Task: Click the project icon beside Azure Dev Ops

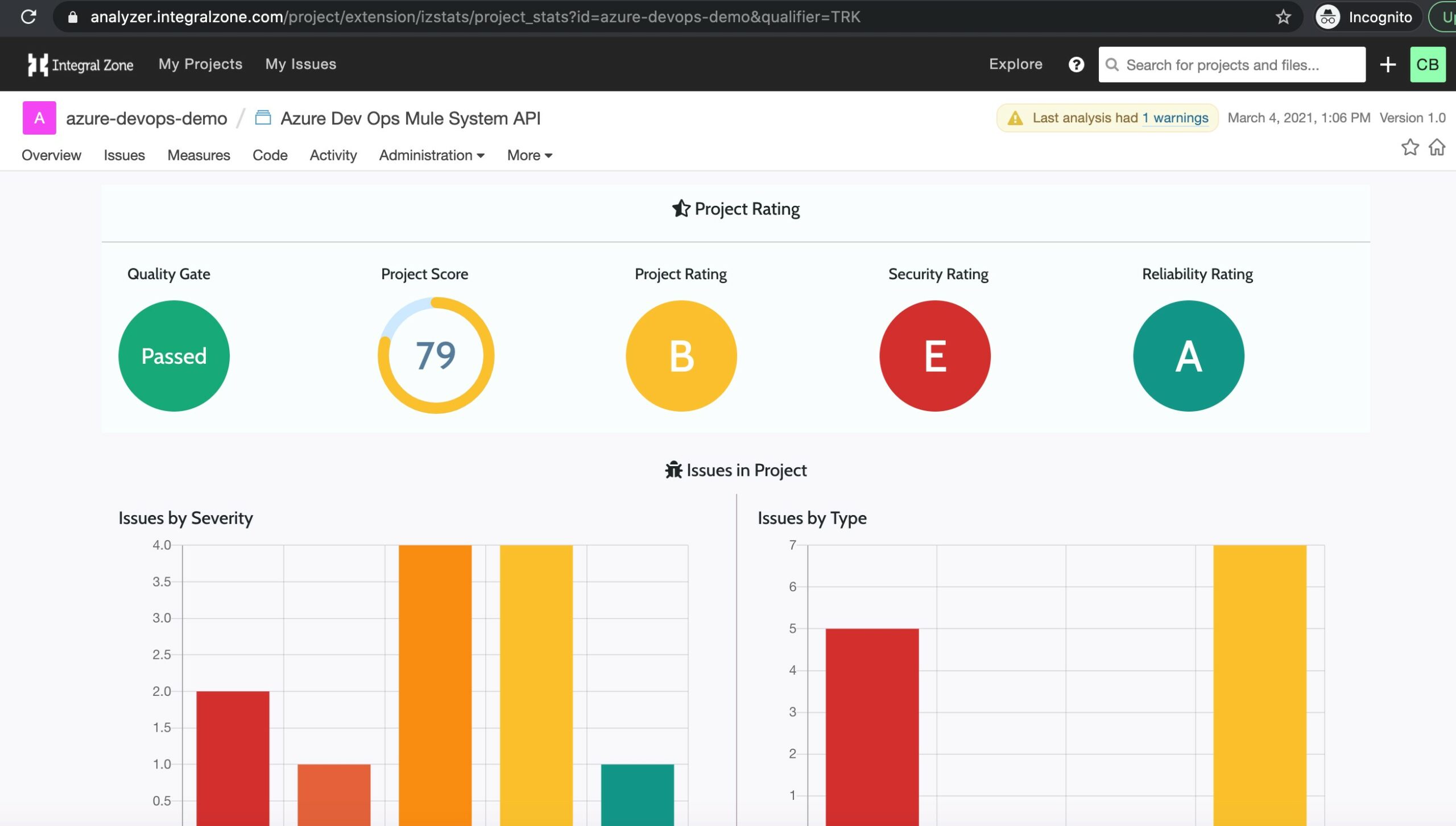Action: 263,118
